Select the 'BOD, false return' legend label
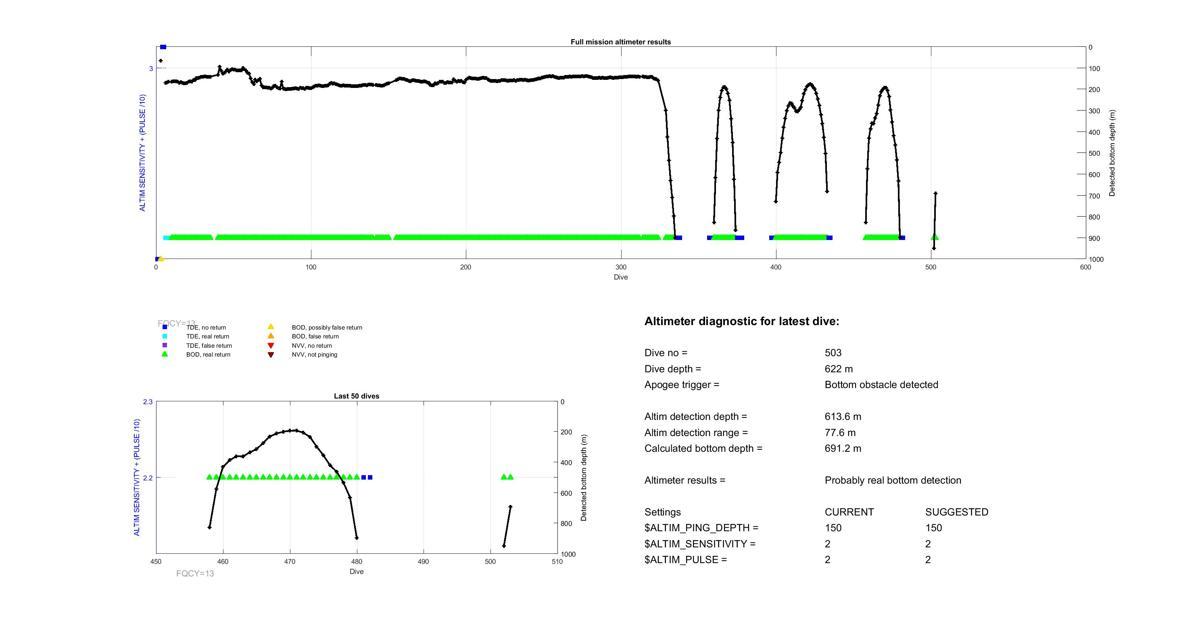Viewport: 1200px width, 622px height. [315, 336]
